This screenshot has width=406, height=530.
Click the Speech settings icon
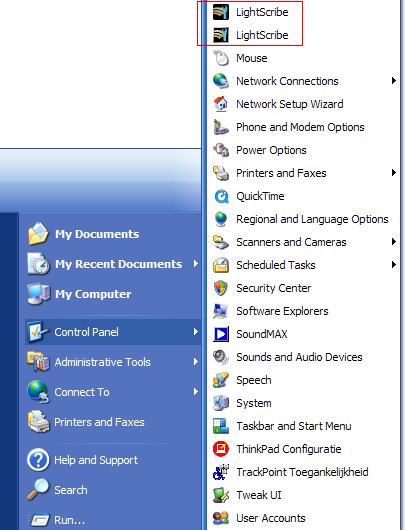click(221, 380)
